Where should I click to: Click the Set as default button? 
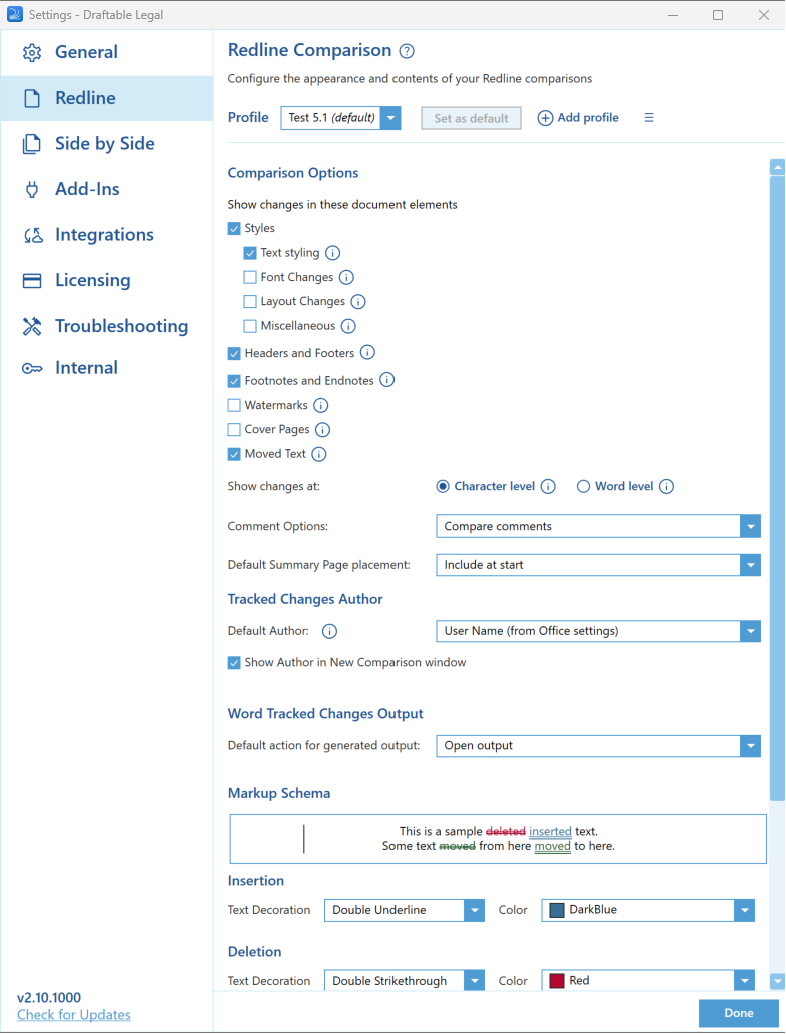coord(471,119)
